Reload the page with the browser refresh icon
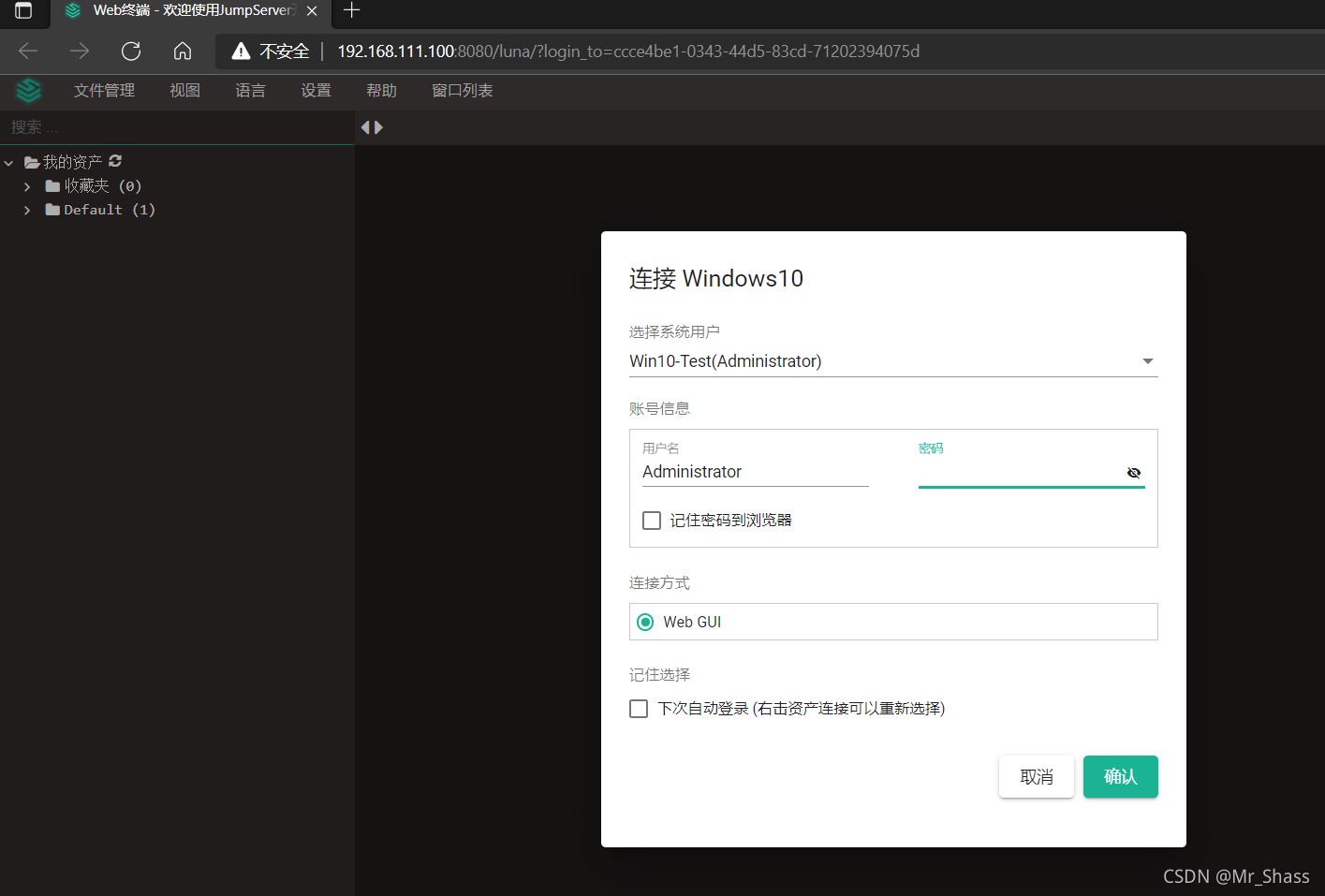1325x896 pixels. coord(130,51)
